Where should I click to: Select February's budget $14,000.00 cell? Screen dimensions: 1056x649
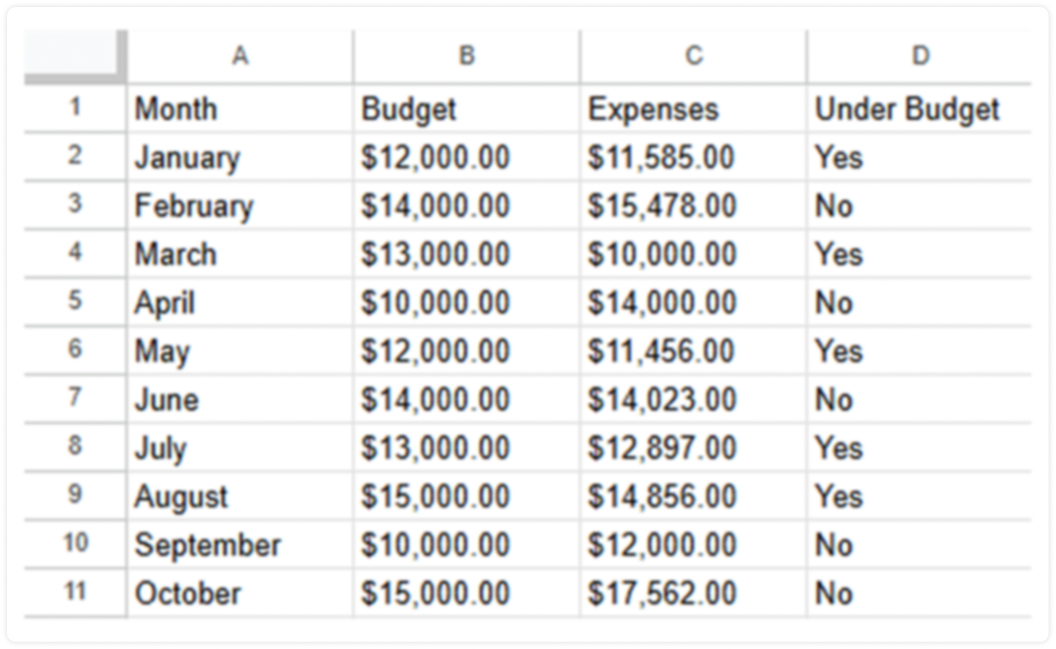[466, 205]
